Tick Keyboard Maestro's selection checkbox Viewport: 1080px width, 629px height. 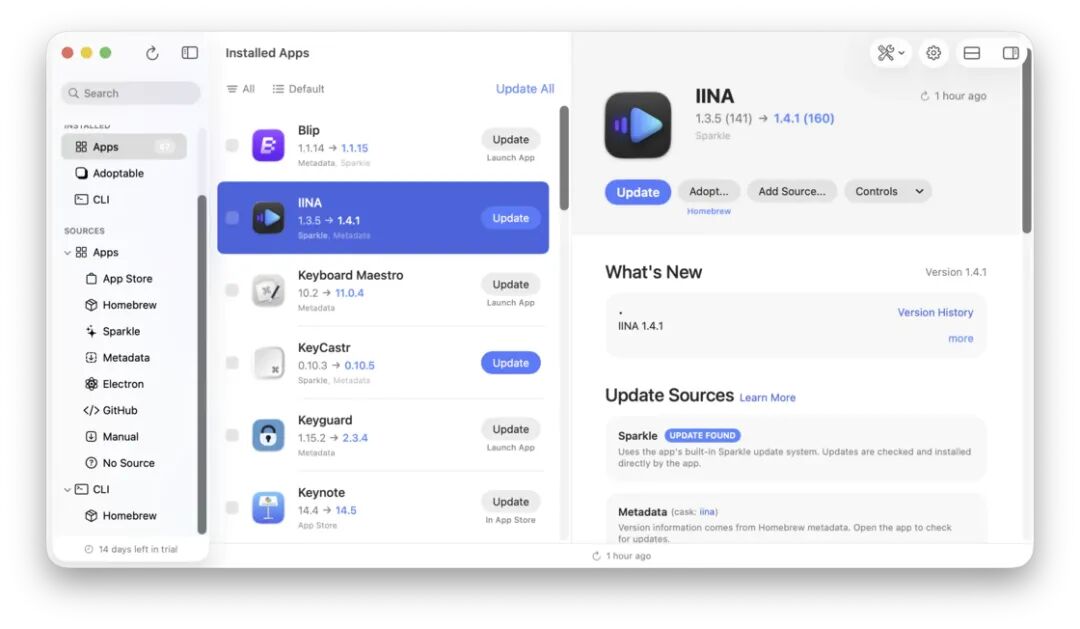click(x=232, y=284)
